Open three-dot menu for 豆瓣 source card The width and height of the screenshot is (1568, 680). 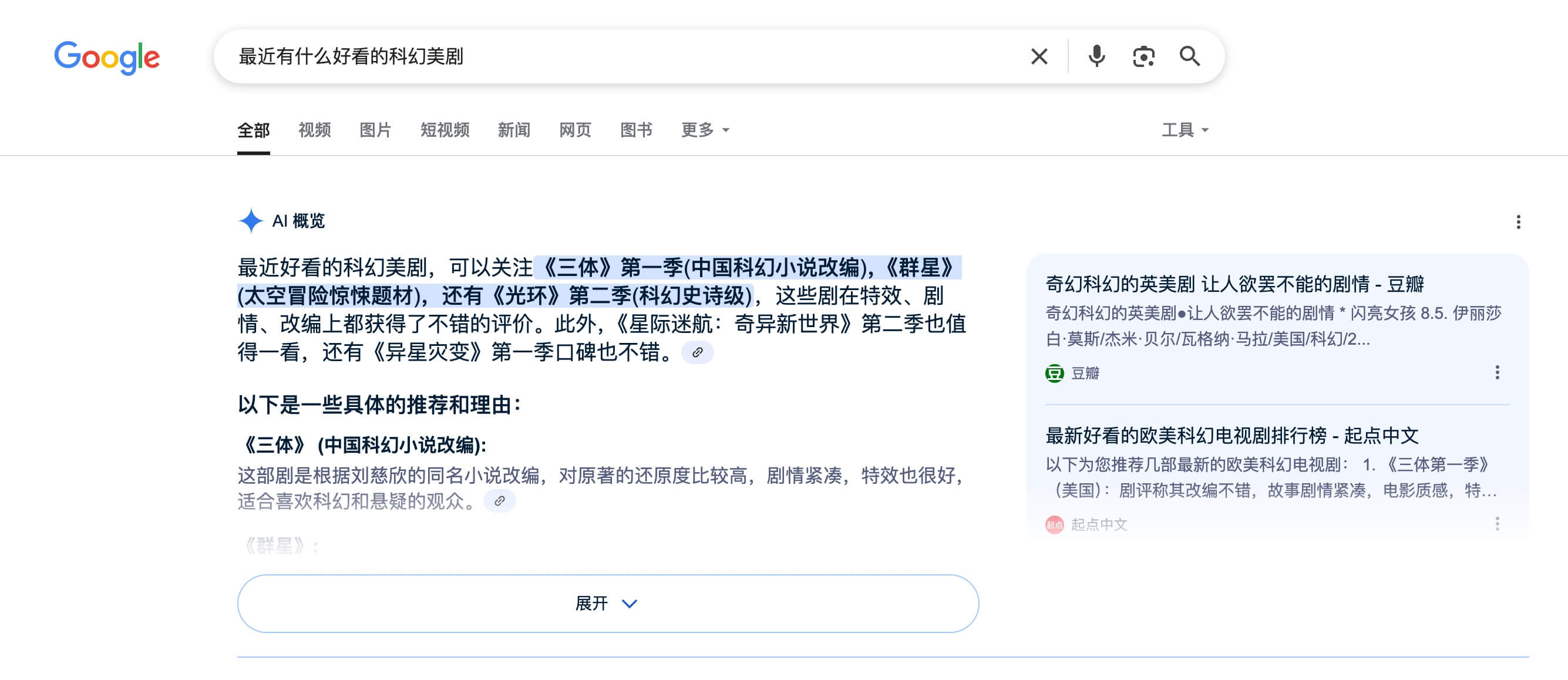[1497, 372]
